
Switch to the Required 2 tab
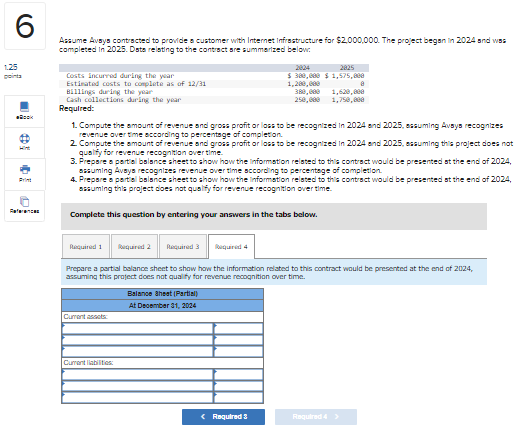click(x=134, y=247)
